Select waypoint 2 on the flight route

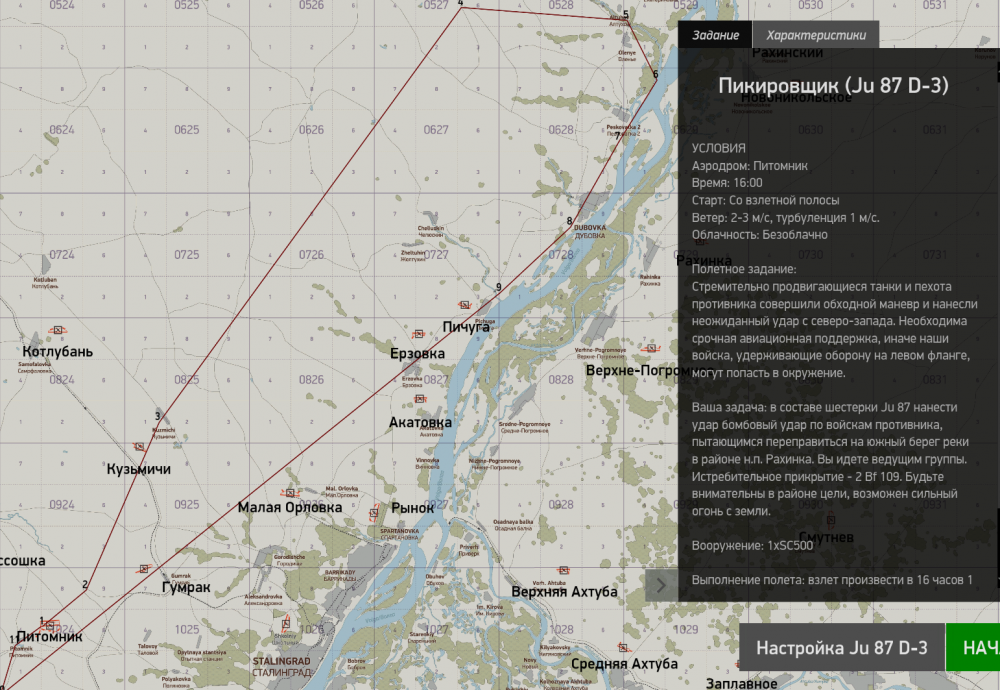[x=85, y=584]
